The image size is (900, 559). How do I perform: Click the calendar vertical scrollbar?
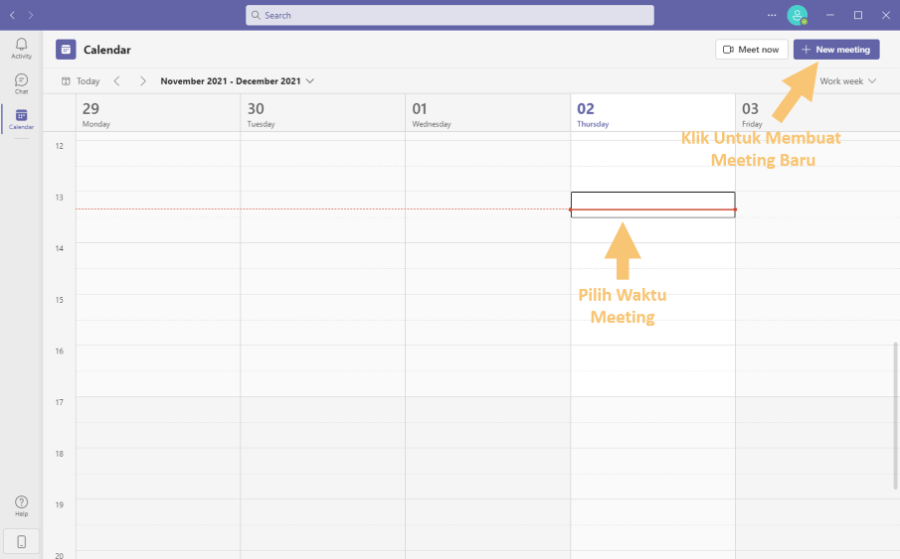click(x=895, y=416)
